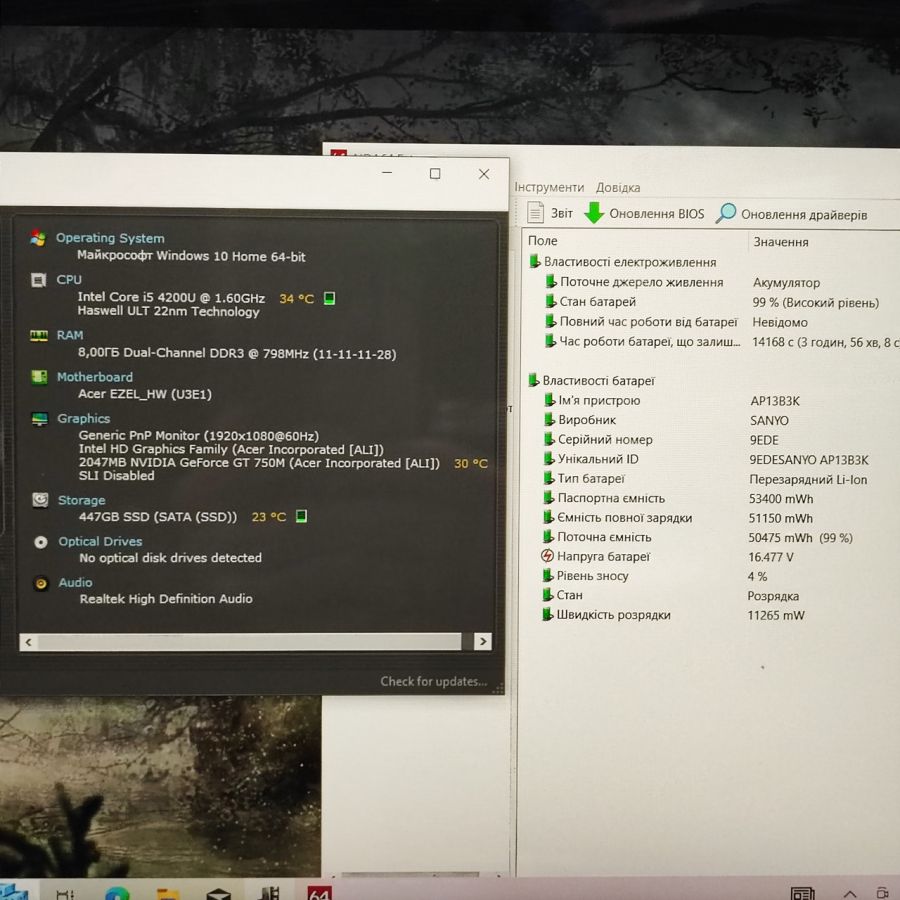Click the value 16.477 V
This screenshot has width=900, height=900.
tap(770, 557)
